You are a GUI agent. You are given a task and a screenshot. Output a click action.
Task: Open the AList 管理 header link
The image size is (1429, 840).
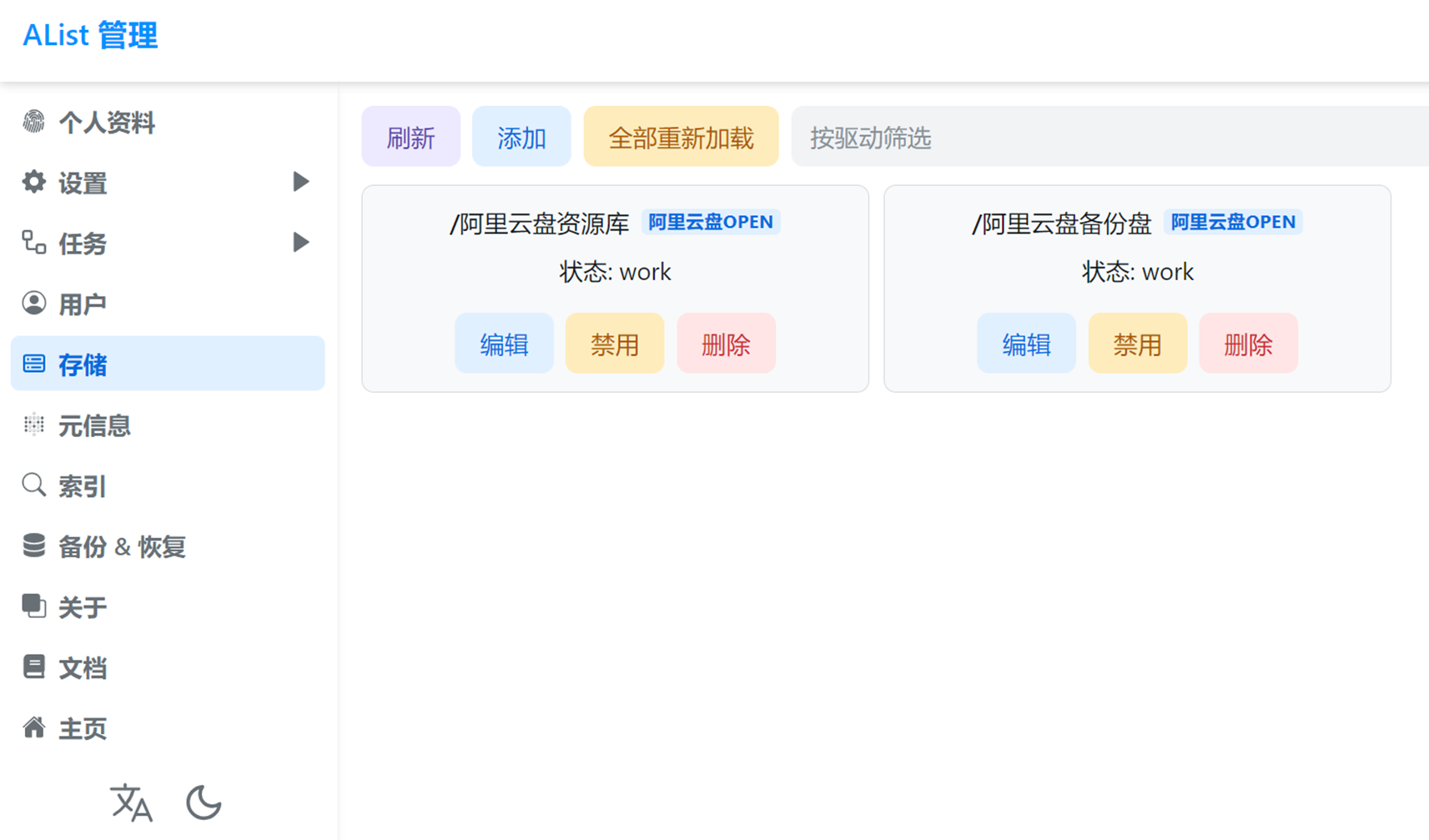pyautogui.click(x=88, y=35)
